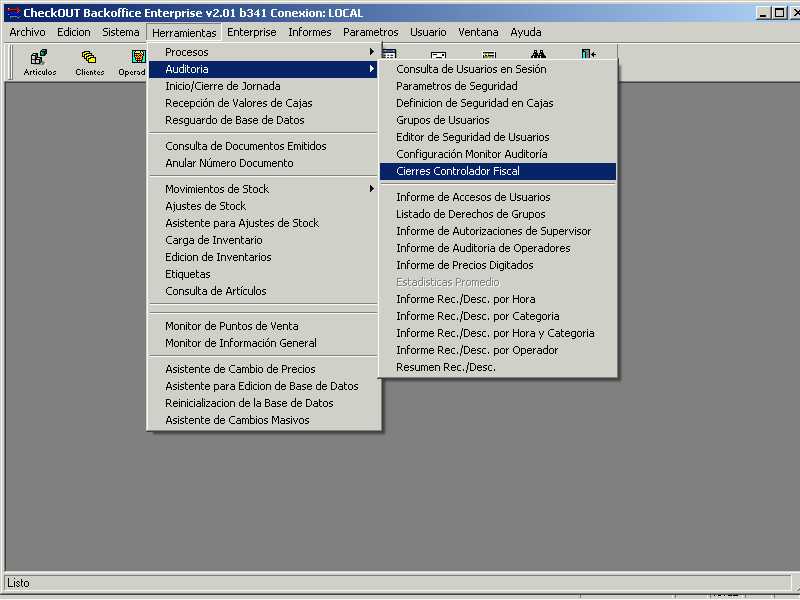This screenshot has width=800, height=600.
Task: Click the exit door toolbar icon
Action: tap(588, 54)
